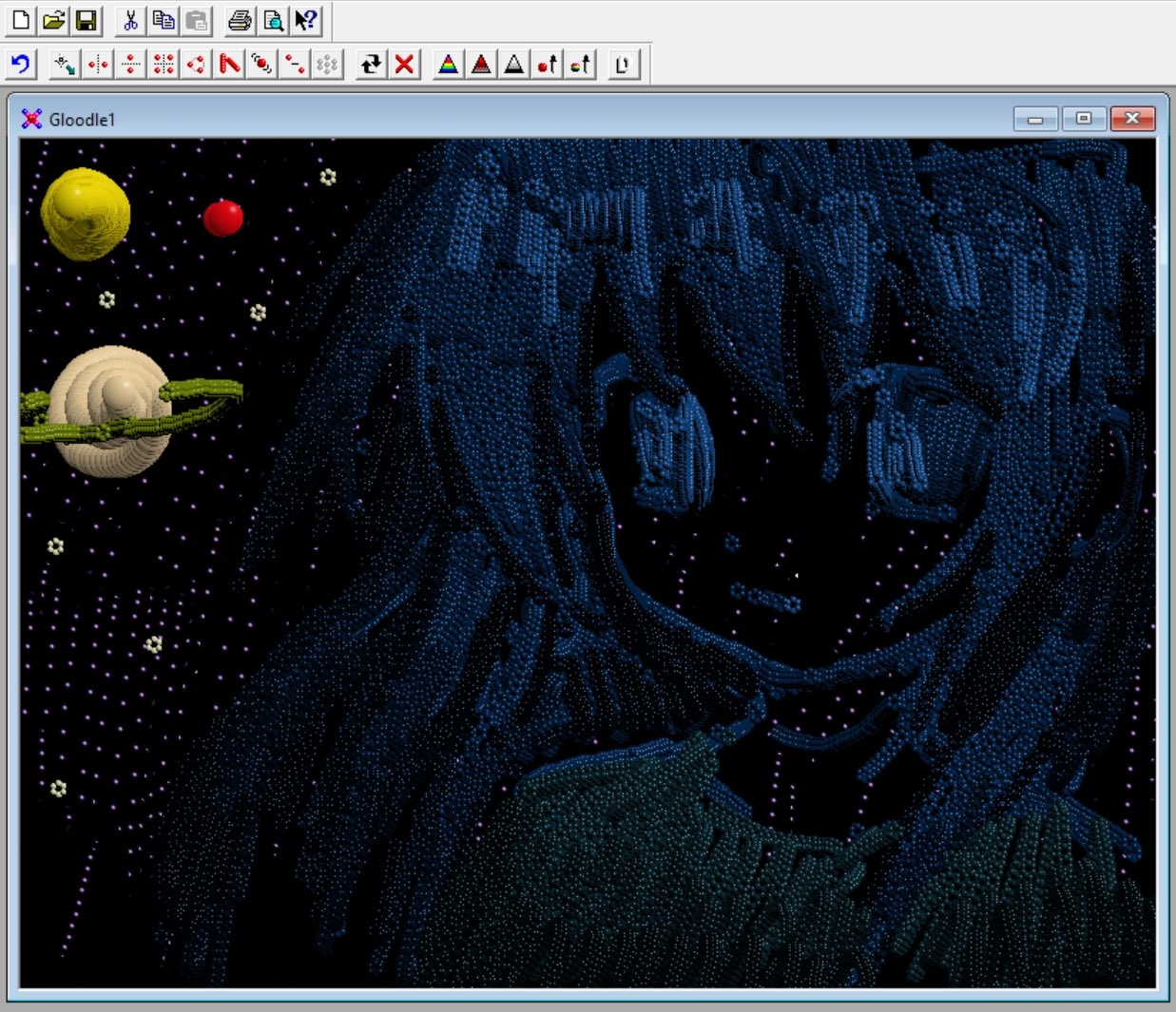Print using the printer icon
This screenshot has height=1012, width=1176.
241,20
